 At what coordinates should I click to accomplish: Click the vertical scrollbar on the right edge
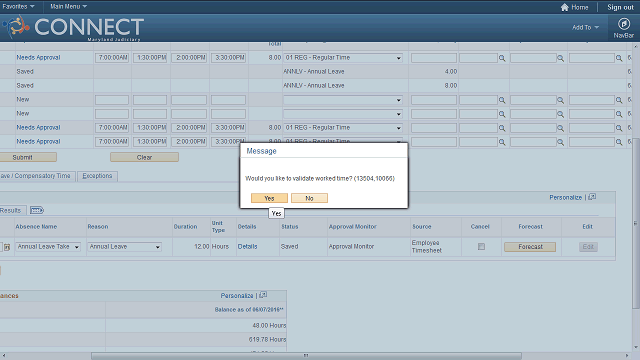tap(636, 223)
